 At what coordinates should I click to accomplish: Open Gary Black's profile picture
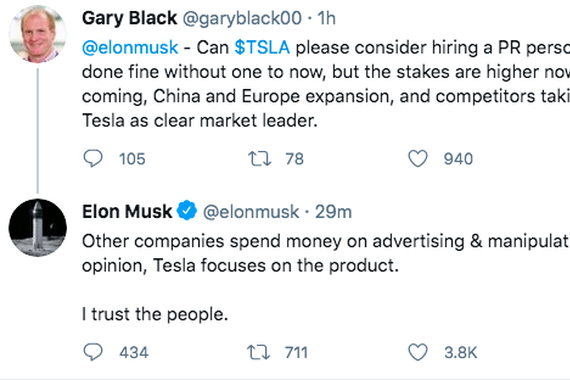[38, 34]
